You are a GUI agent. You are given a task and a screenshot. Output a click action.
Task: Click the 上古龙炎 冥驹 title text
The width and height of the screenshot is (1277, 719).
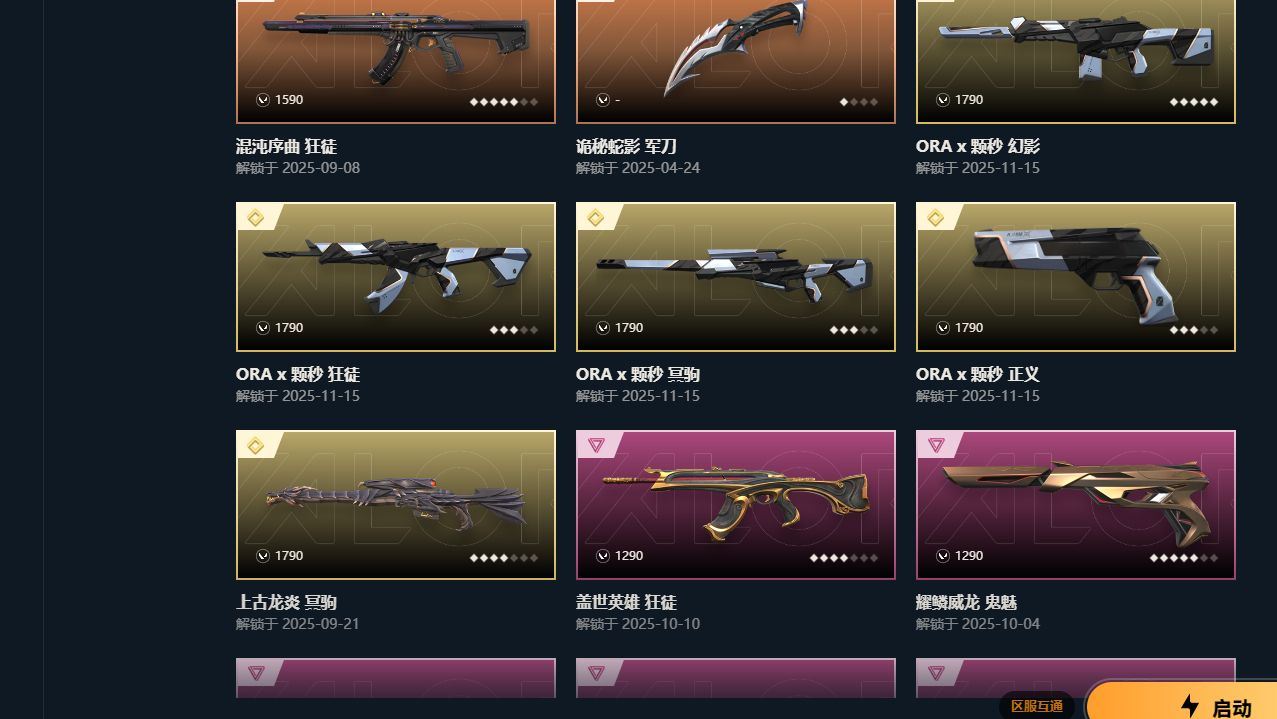286,602
